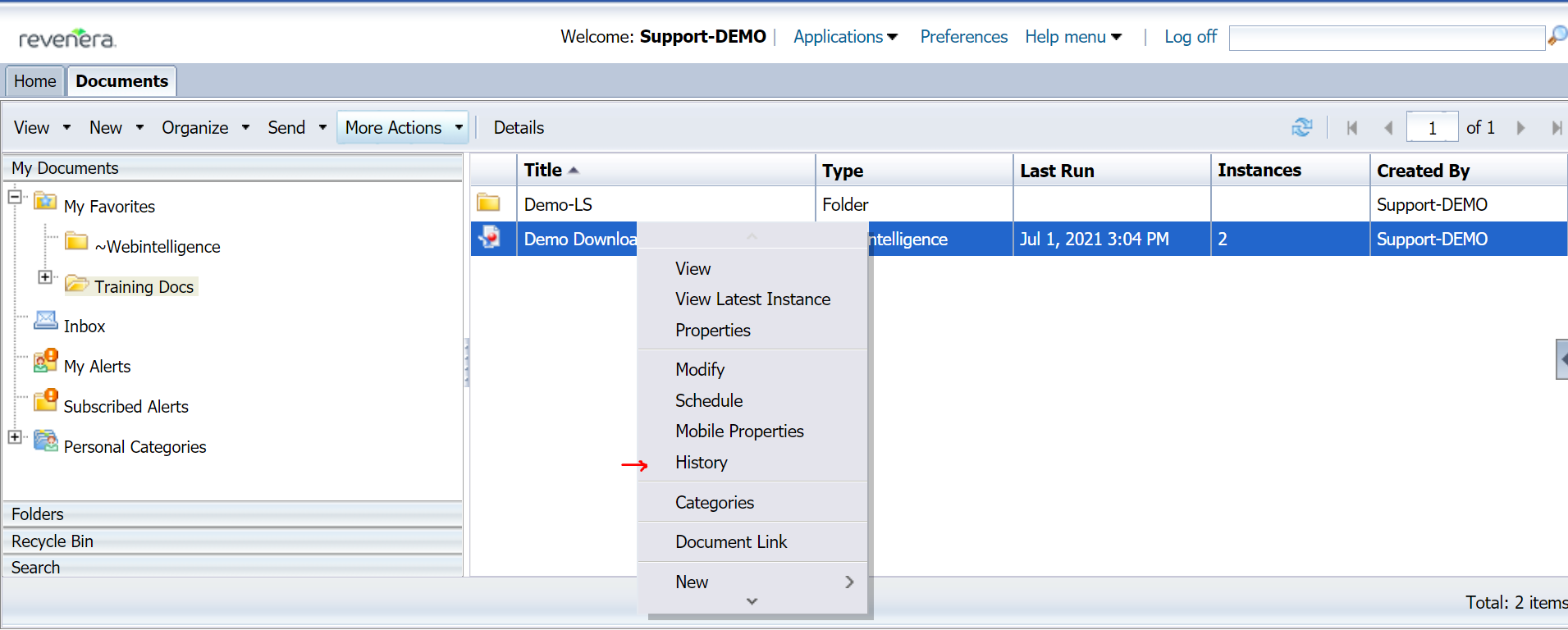Image resolution: width=1568 pixels, height=630 pixels.
Task: Click the Log off link
Action: pos(1191,37)
